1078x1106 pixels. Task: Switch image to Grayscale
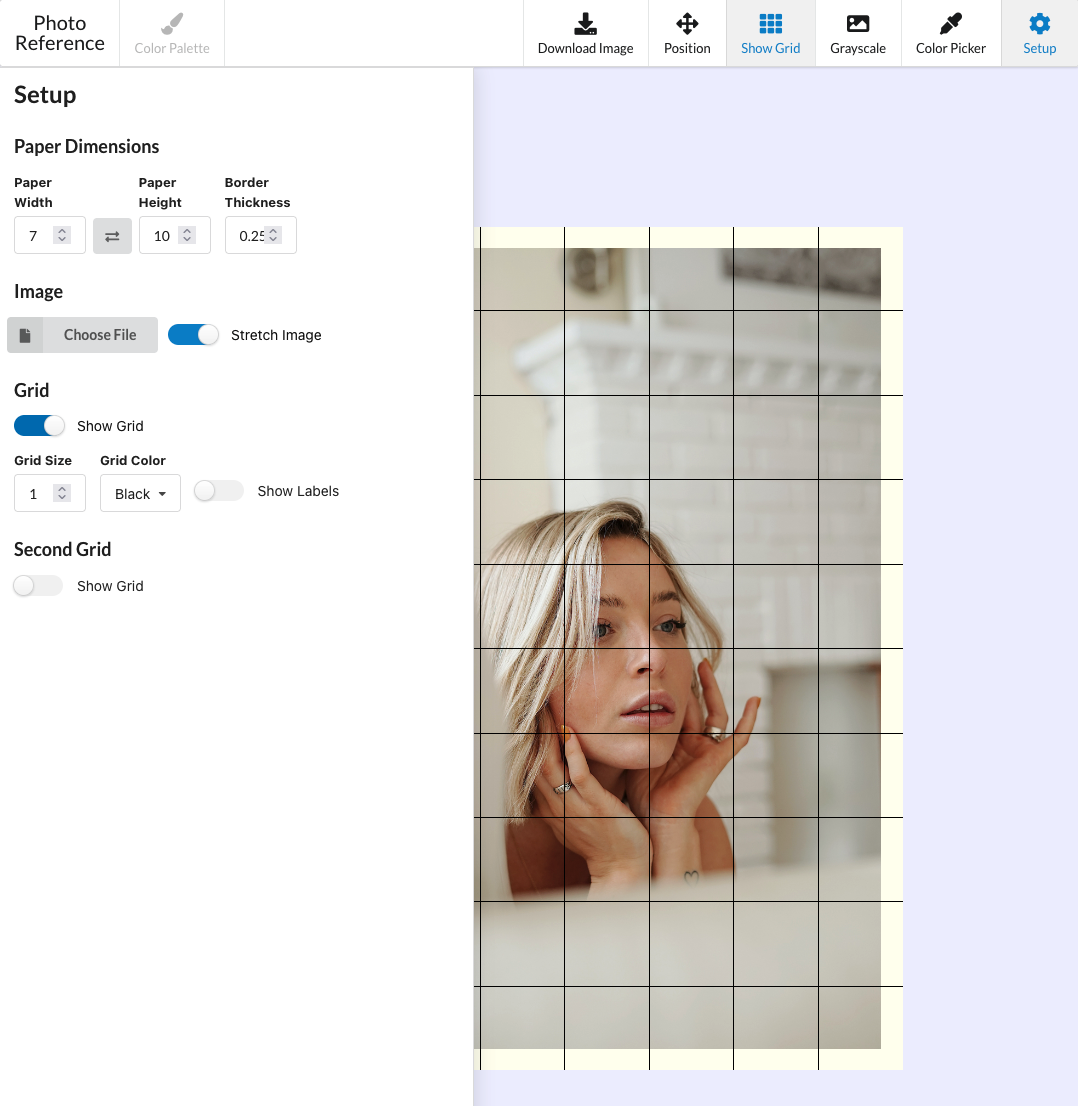[x=858, y=34]
